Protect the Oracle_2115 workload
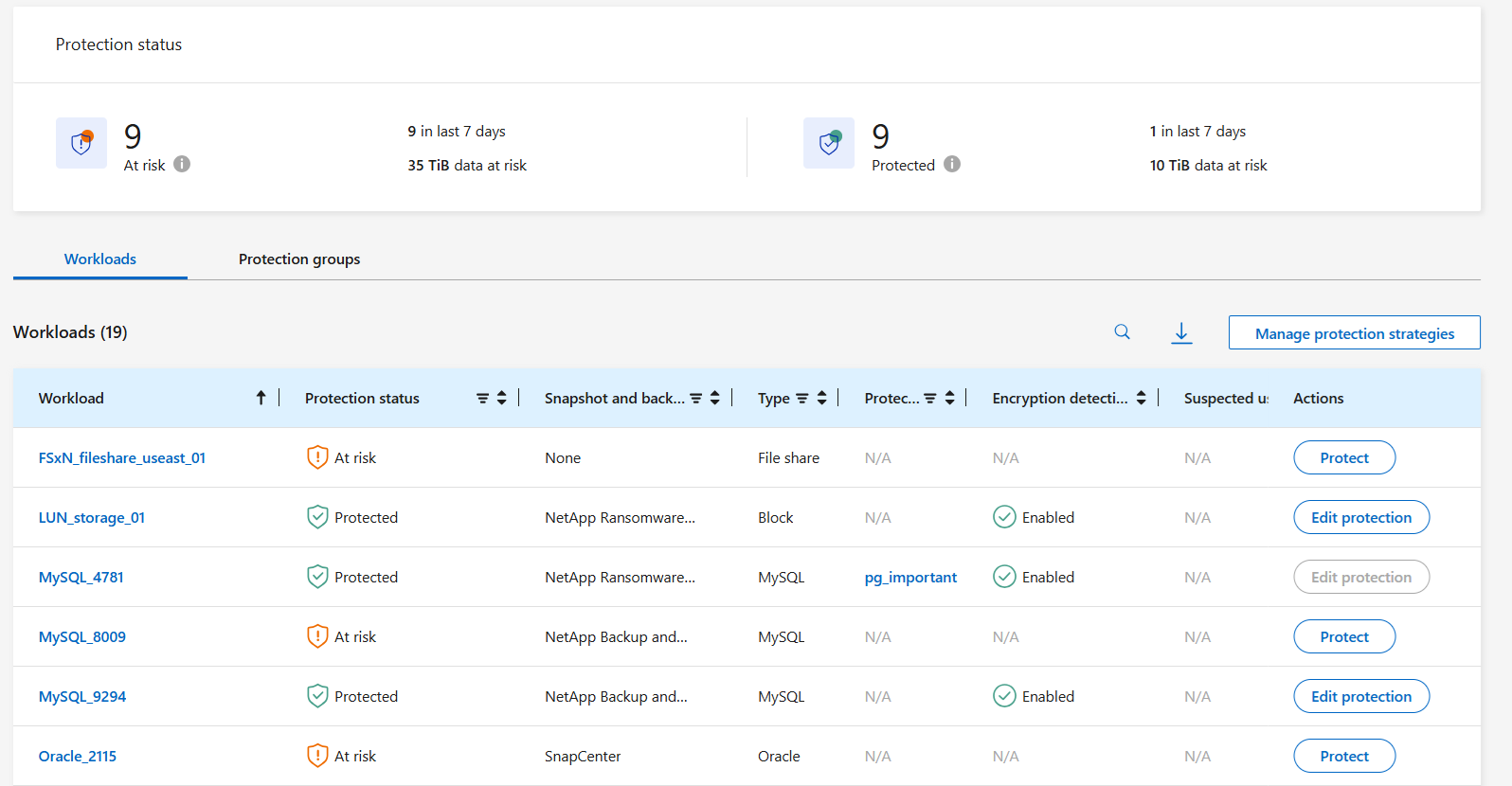 [x=1343, y=756]
